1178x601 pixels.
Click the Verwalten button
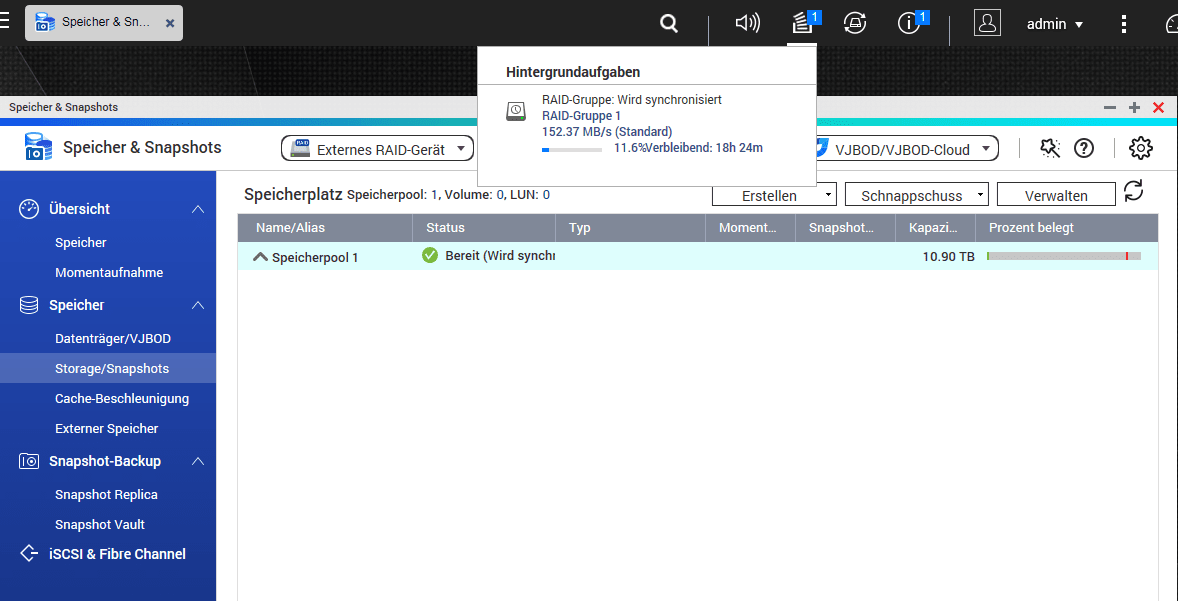[1056, 195]
